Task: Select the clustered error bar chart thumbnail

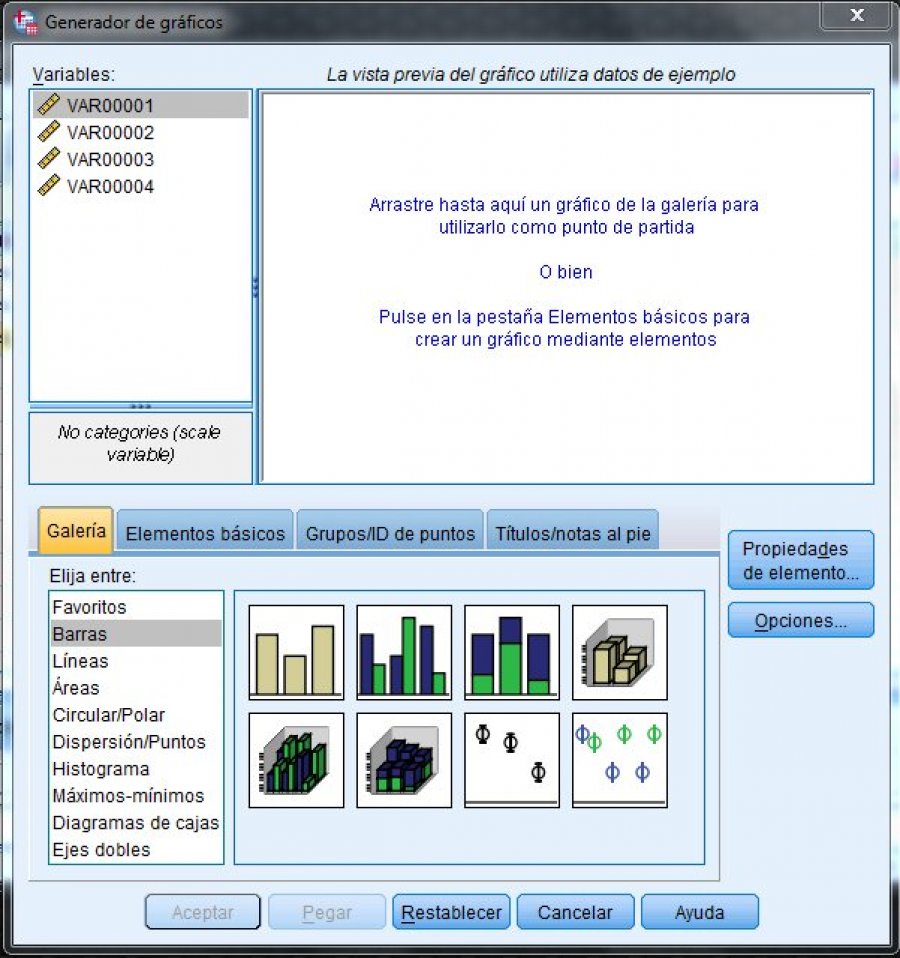Action: tap(620, 760)
